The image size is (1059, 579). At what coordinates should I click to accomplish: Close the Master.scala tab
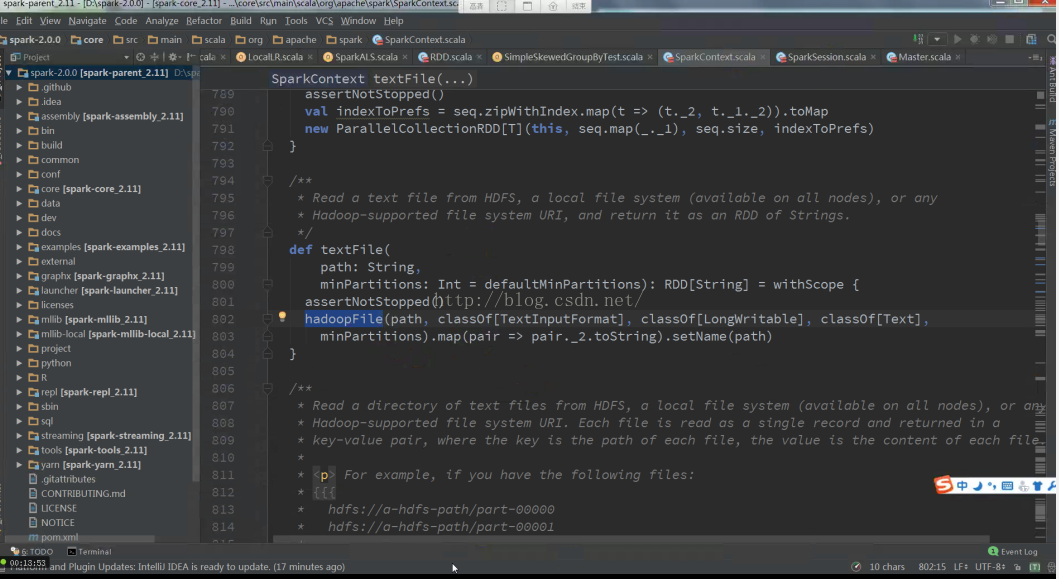tap(958, 57)
